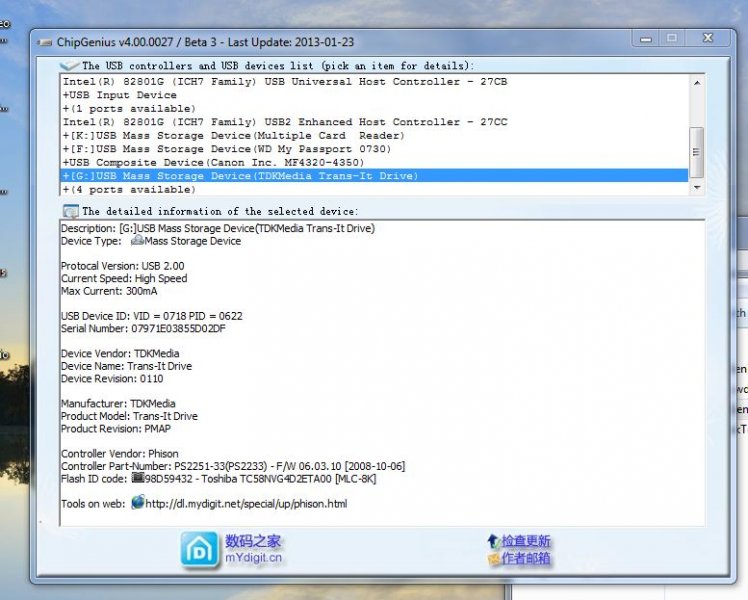Click the detailed information header icon
Image resolution: width=748 pixels, height=600 pixels.
tap(71, 211)
